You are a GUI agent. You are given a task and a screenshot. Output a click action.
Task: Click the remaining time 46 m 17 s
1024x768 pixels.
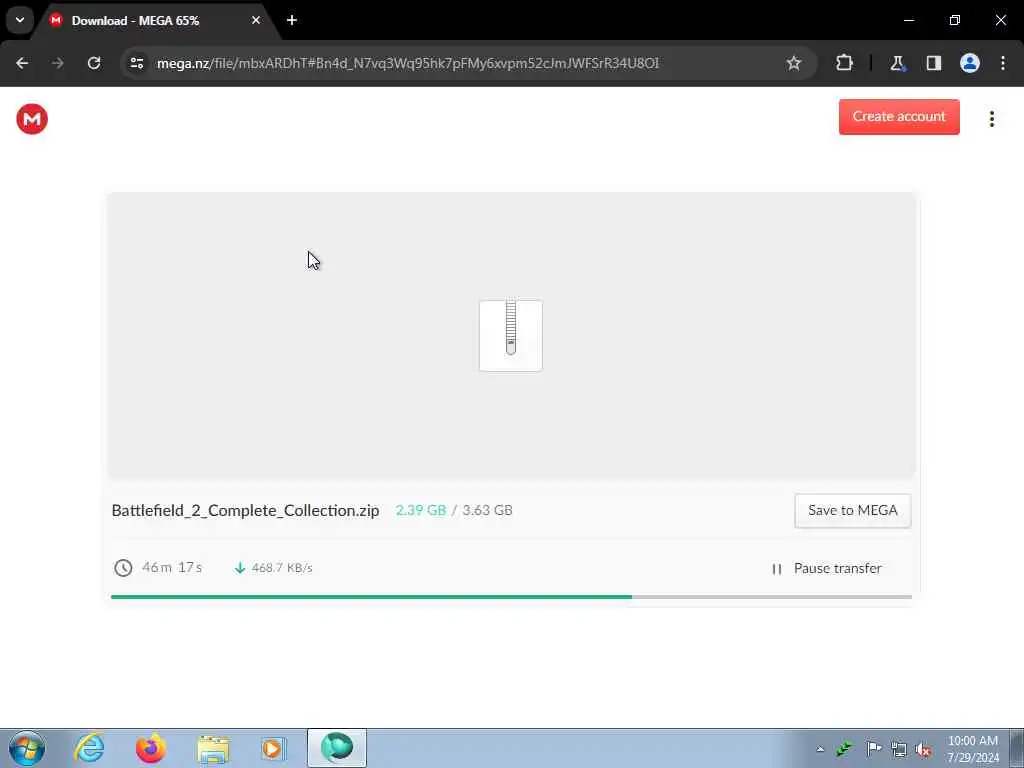(x=172, y=568)
